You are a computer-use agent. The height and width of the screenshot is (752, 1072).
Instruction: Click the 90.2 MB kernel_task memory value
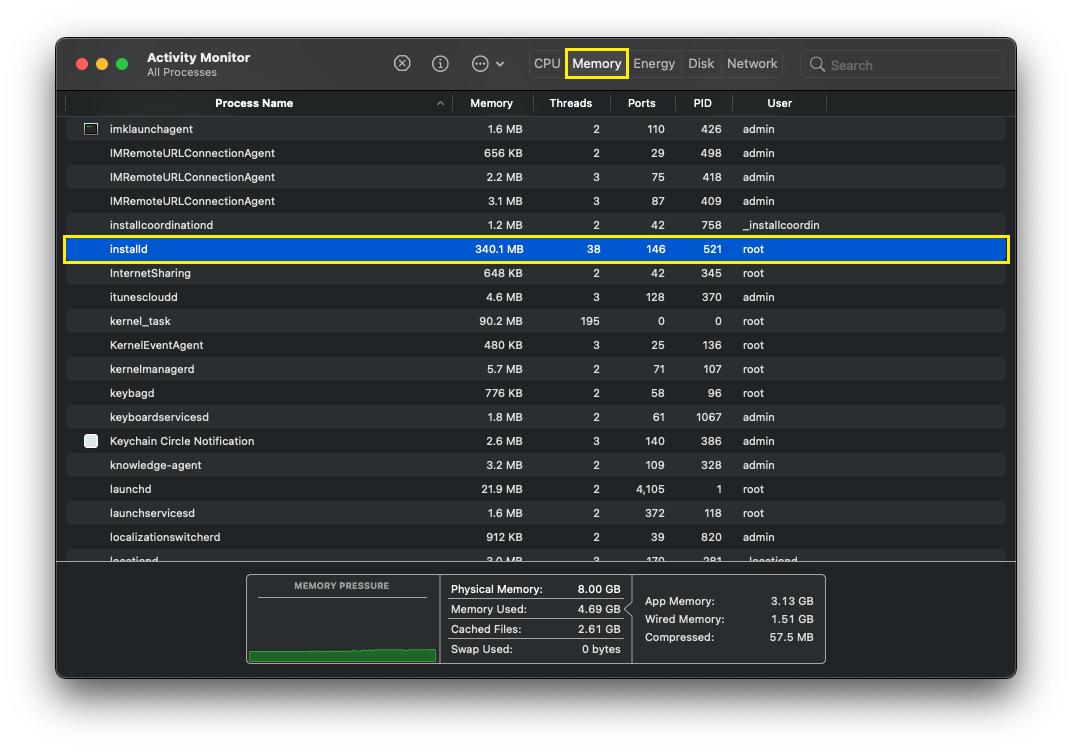[x=500, y=321]
